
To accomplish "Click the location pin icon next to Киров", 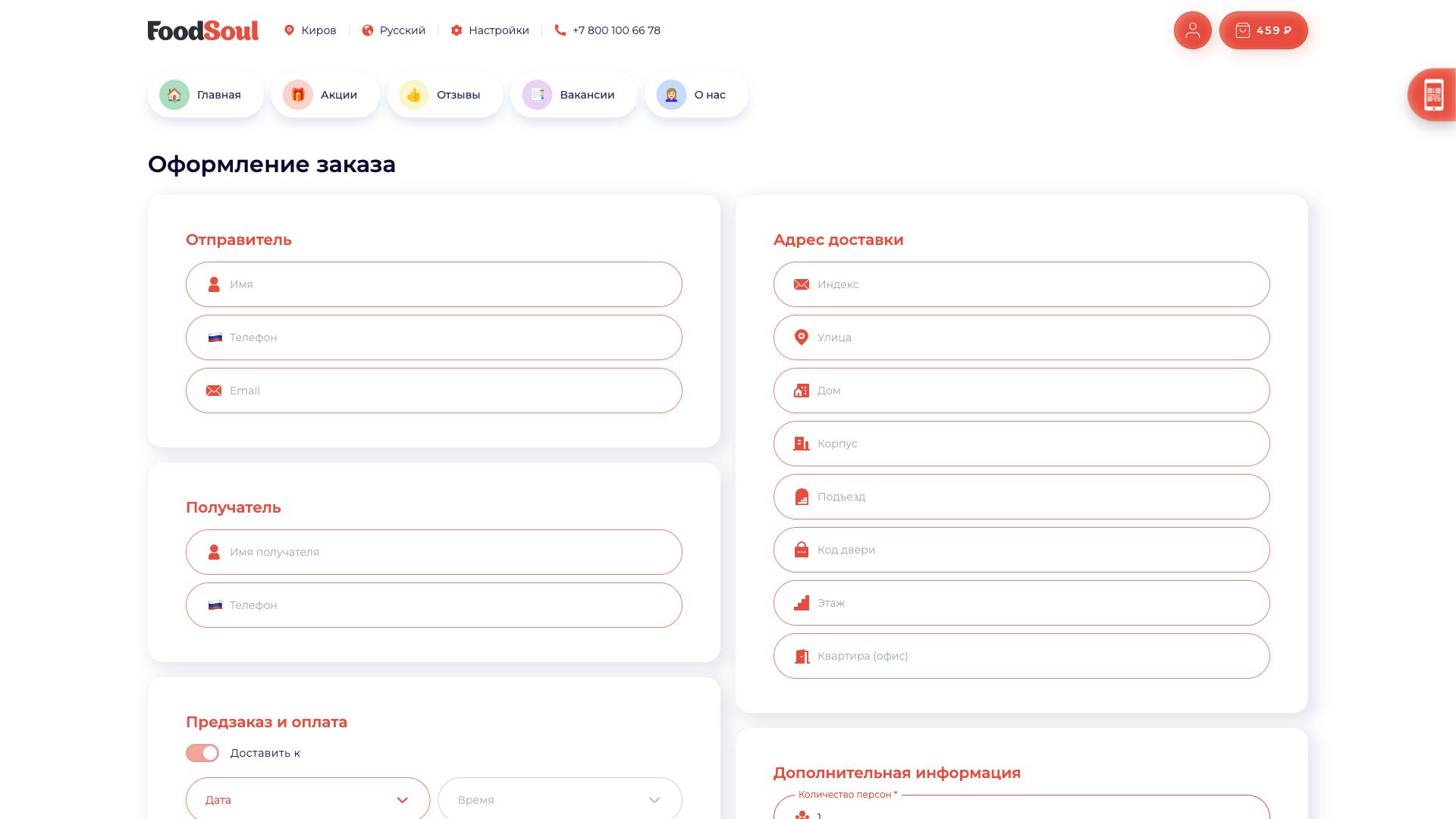I will tap(289, 30).
